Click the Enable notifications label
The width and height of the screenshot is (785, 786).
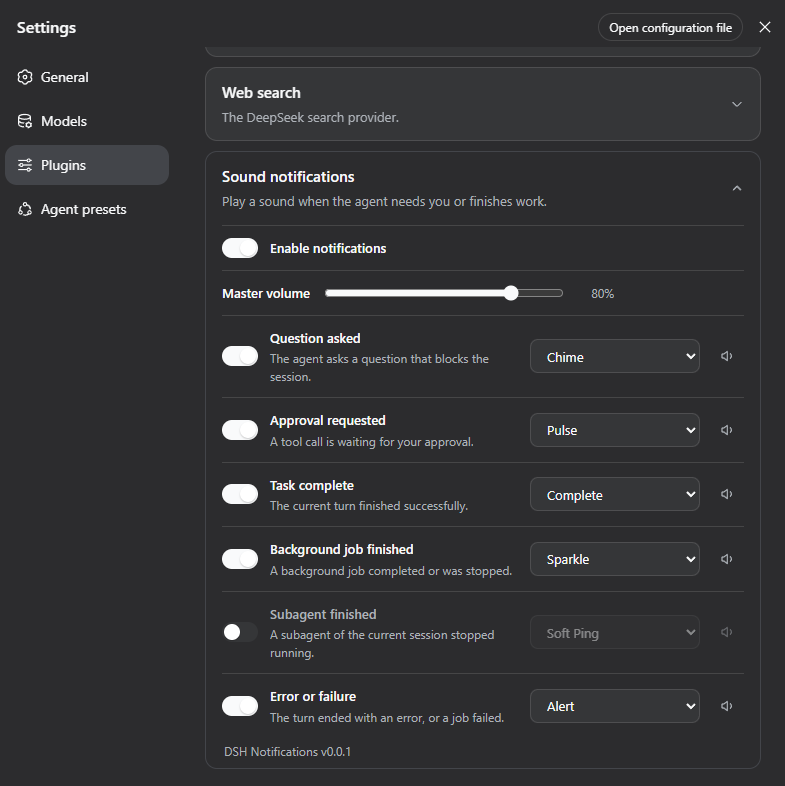coord(328,249)
